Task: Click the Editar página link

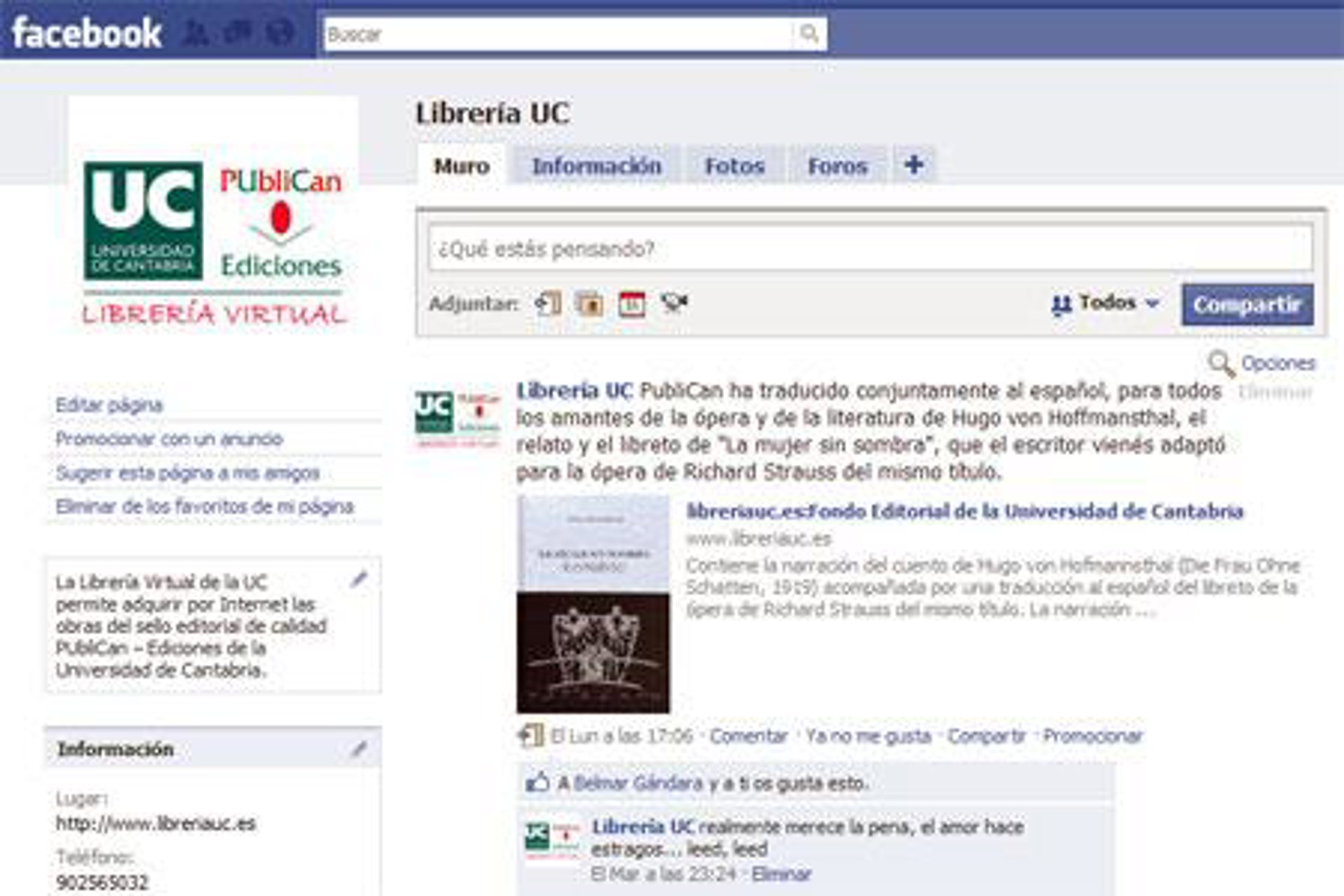Action: pos(109,405)
